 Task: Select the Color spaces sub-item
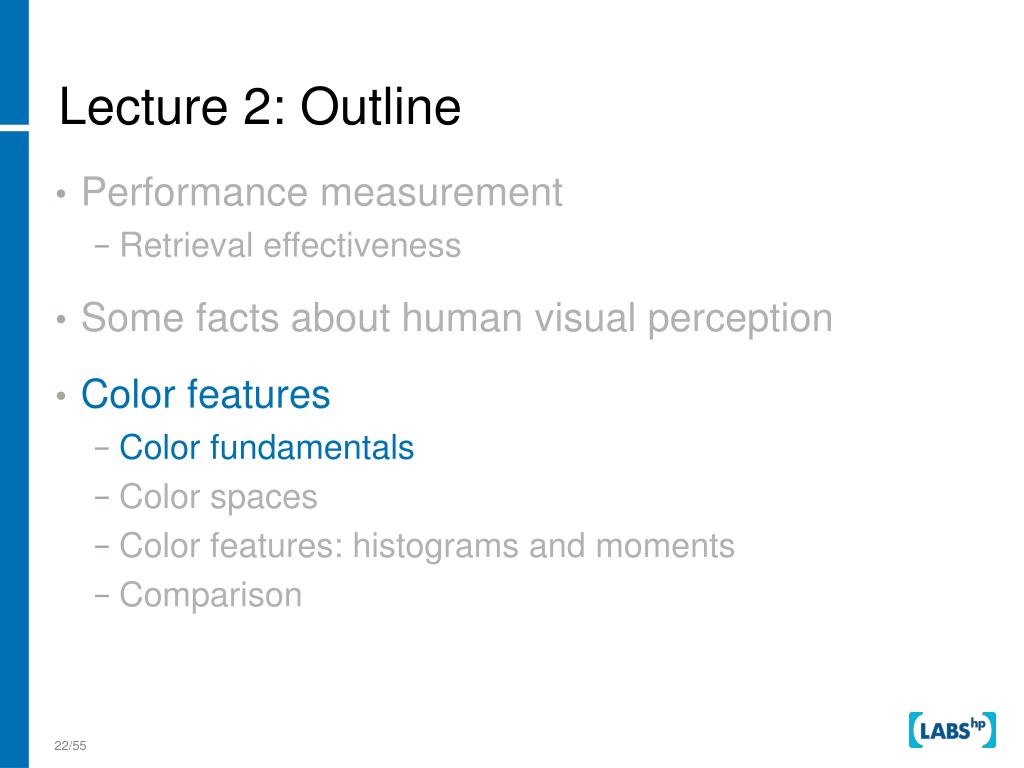(218, 498)
